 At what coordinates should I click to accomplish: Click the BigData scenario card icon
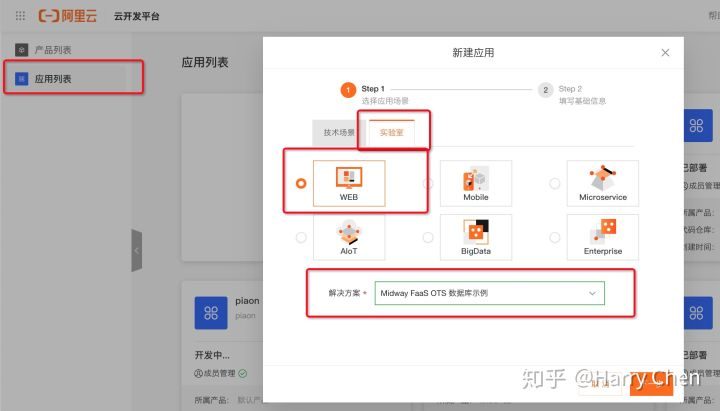pyautogui.click(x=476, y=232)
